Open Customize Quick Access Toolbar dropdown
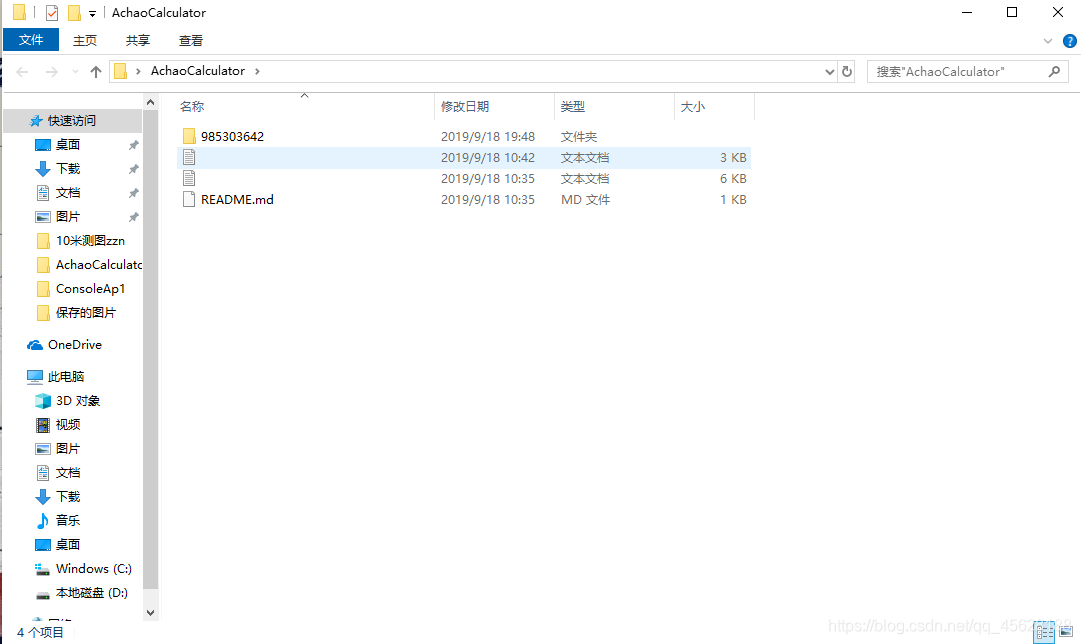 (92, 13)
